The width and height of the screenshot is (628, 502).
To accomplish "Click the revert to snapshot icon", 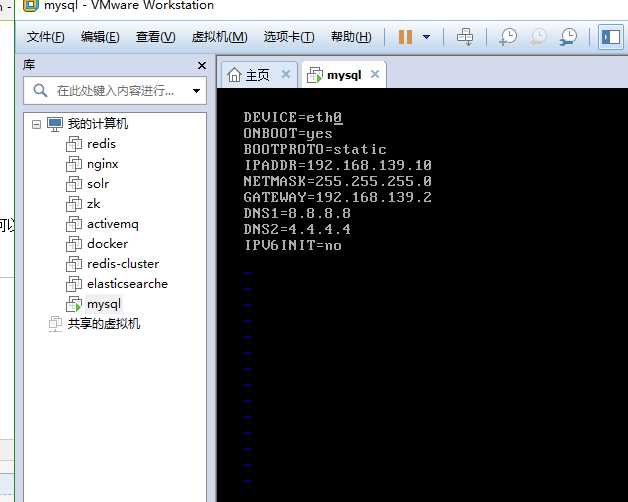I will (x=538, y=37).
